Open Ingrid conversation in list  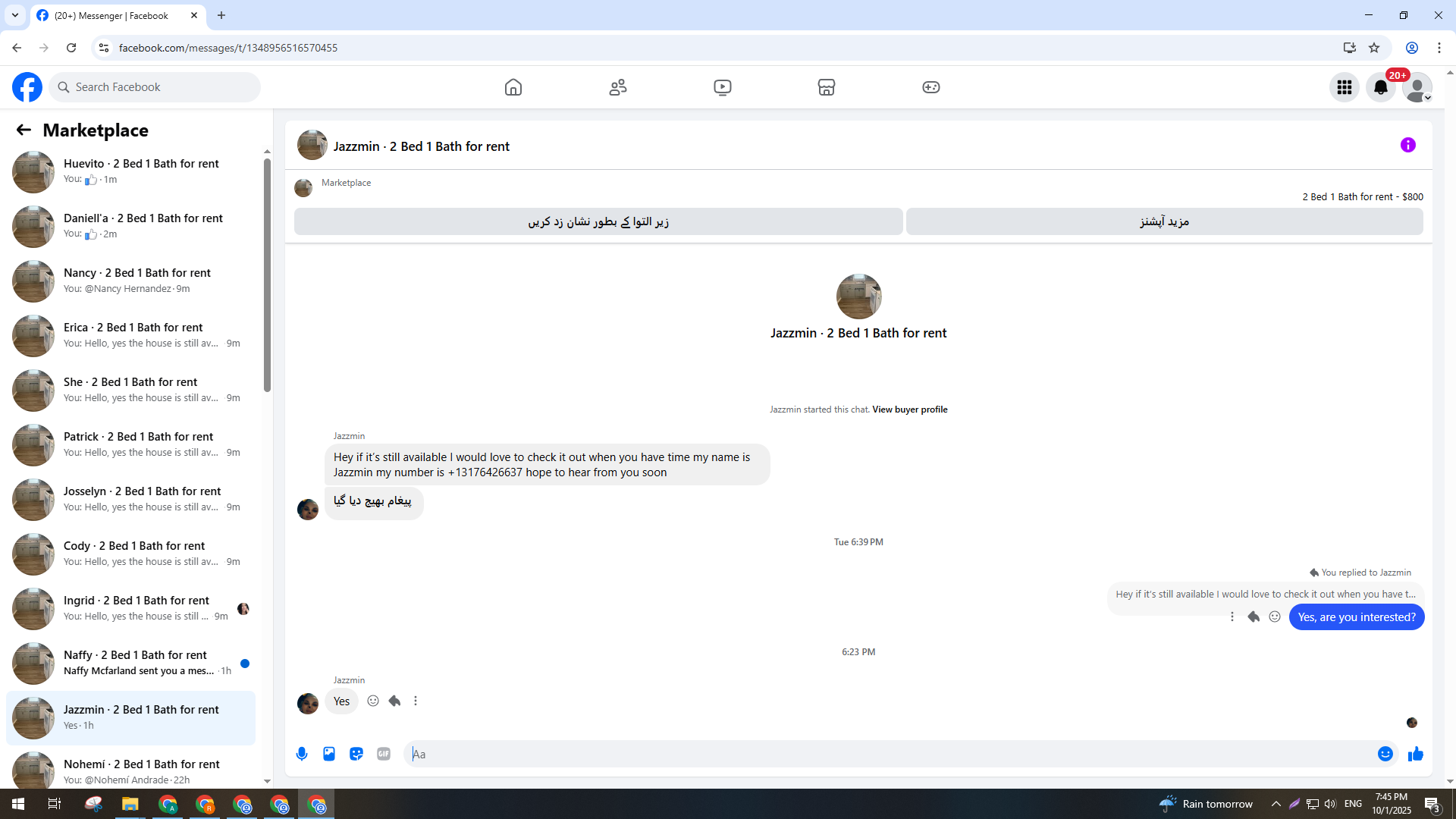coord(130,608)
